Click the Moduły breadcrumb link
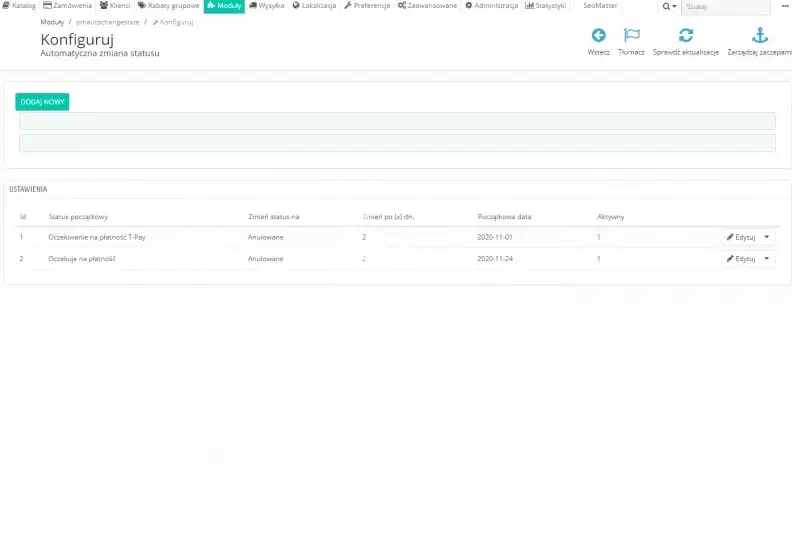The width and height of the screenshot is (792, 538). [52, 21]
